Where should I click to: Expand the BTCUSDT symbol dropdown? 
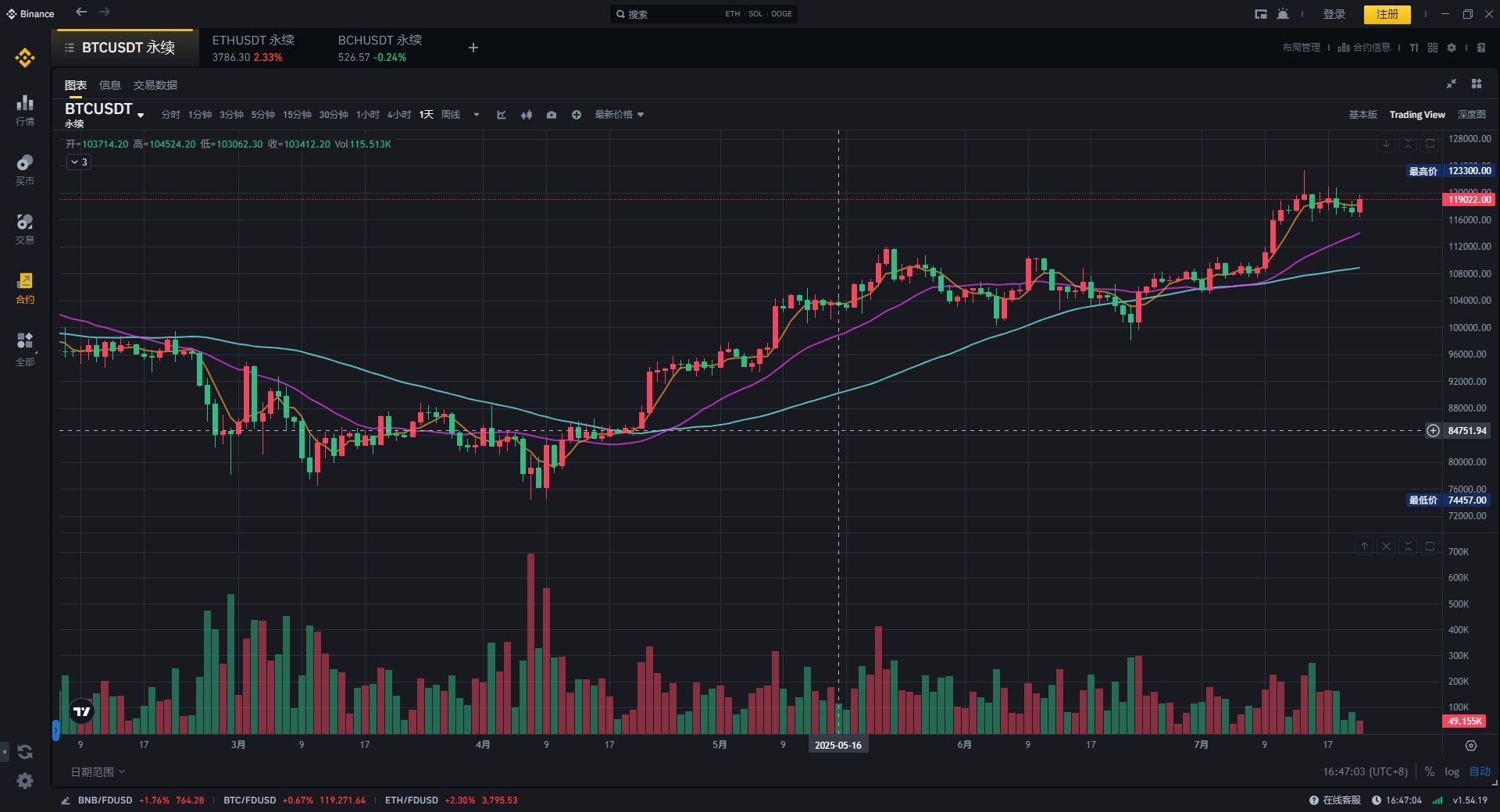click(141, 115)
